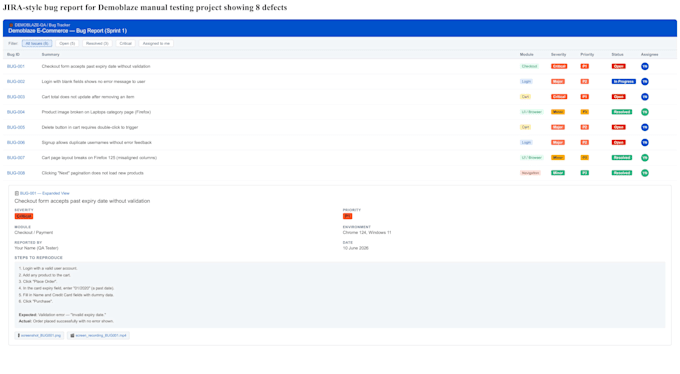Open the screen_recording_BUG001.mp4 attachment

(x=98, y=335)
